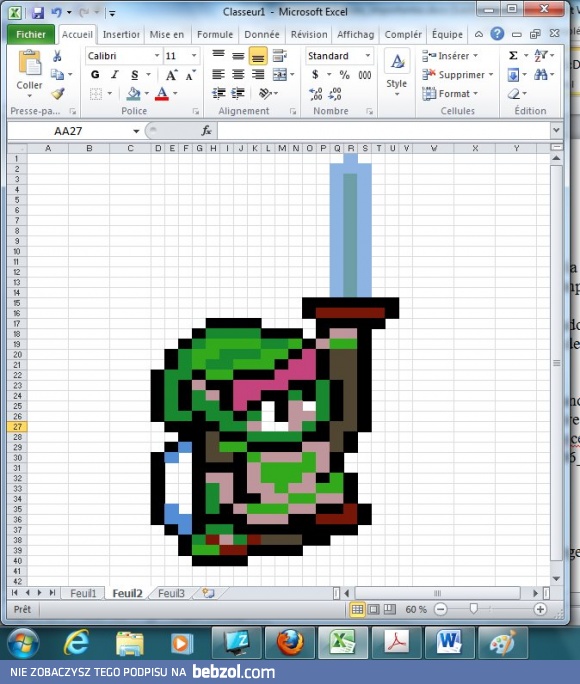
Task: Open the font size 11 dropdown
Action: (x=194, y=56)
